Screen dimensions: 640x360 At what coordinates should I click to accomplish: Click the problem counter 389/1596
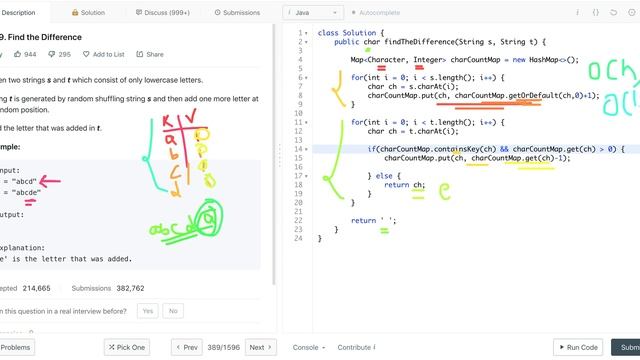(224, 347)
